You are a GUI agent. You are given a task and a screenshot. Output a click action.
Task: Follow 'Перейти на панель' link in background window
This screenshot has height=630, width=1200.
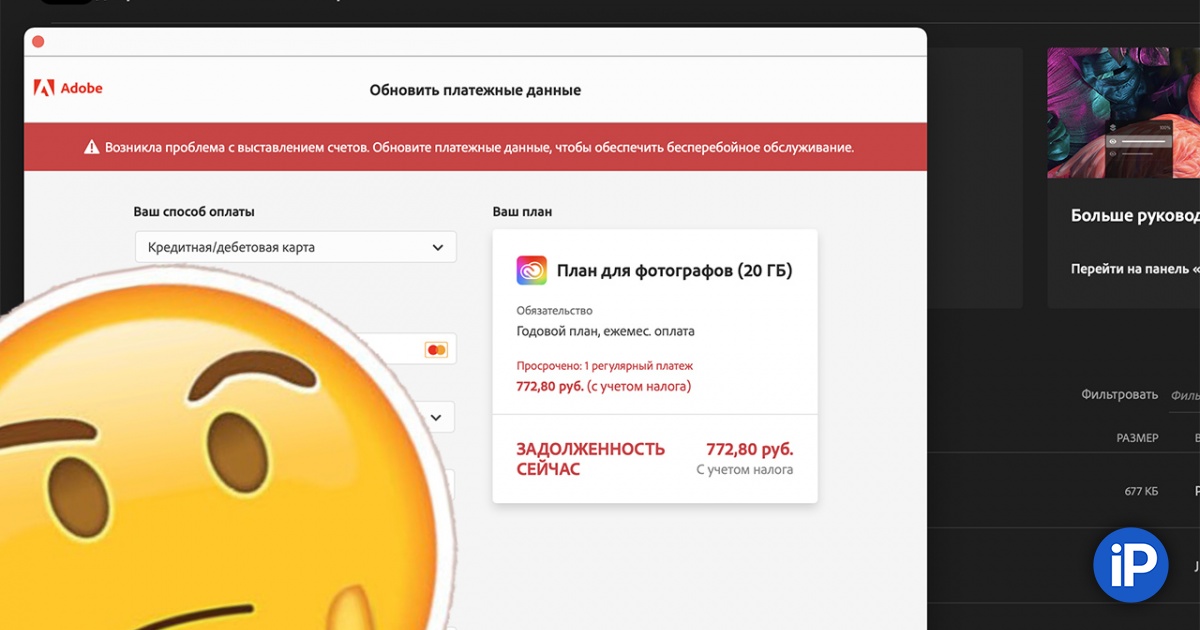tap(1135, 270)
